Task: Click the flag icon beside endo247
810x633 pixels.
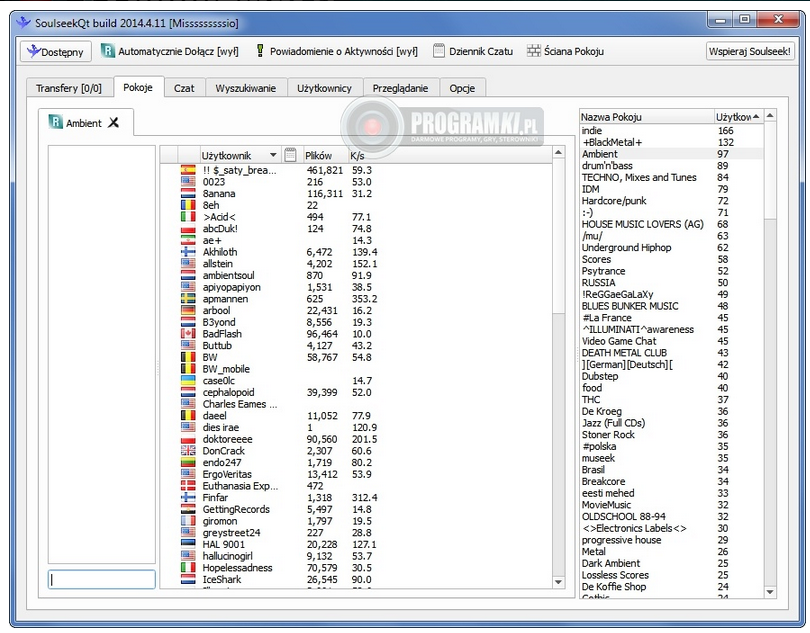Action: click(x=188, y=462)
